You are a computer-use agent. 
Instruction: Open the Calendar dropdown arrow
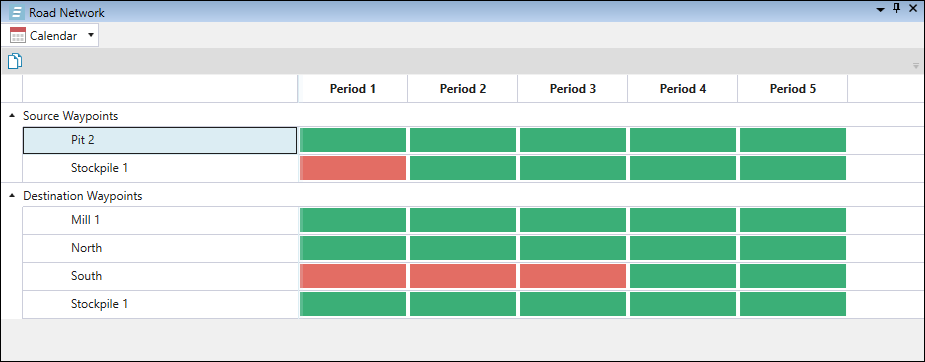(90, 35)
